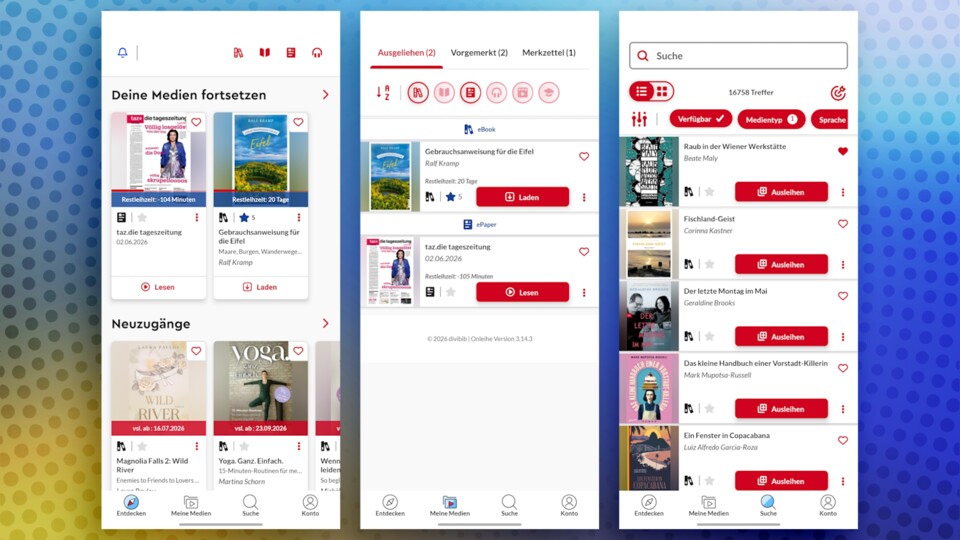Tap red Lesen button for taz ePaper
960x540 pixels.
click(522, 292)
